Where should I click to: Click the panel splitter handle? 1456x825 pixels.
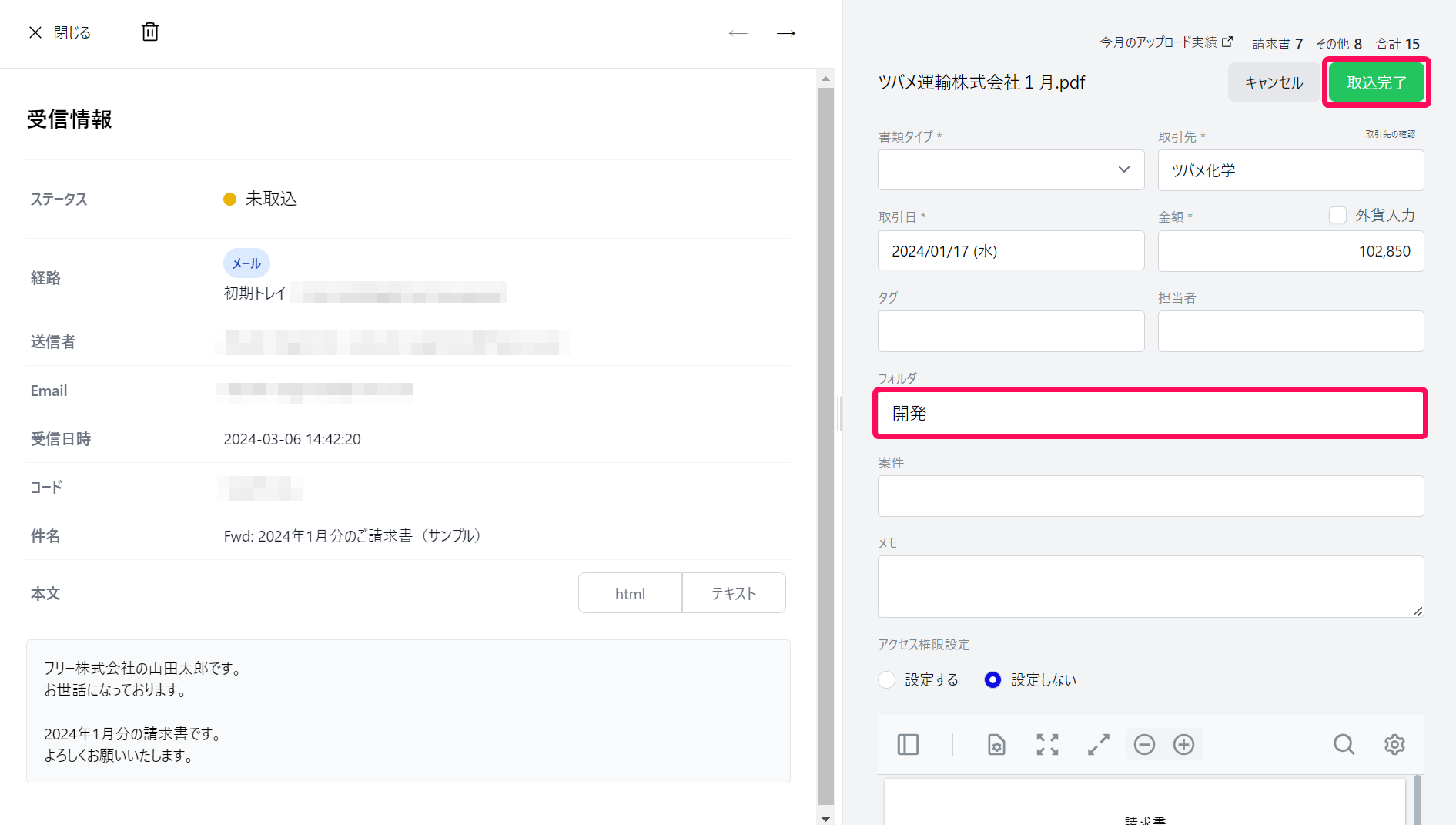839,413
